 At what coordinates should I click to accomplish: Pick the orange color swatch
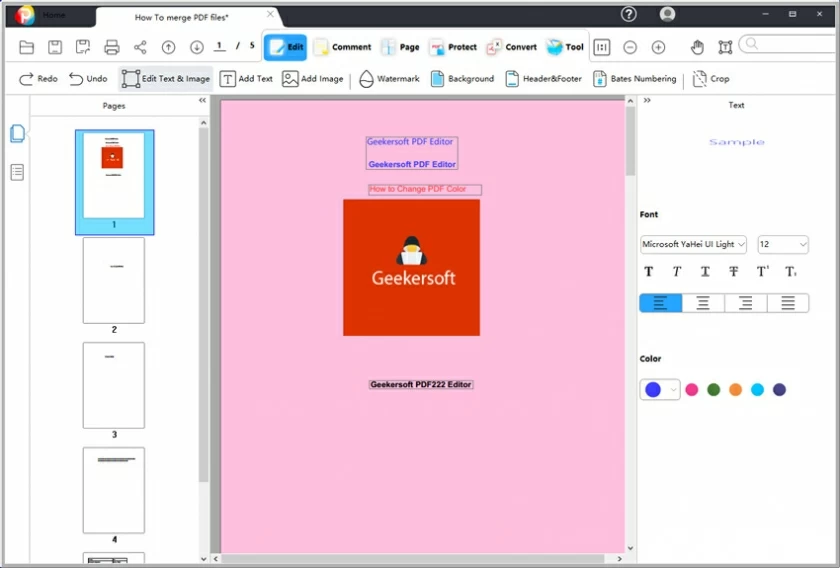point(736,390)
